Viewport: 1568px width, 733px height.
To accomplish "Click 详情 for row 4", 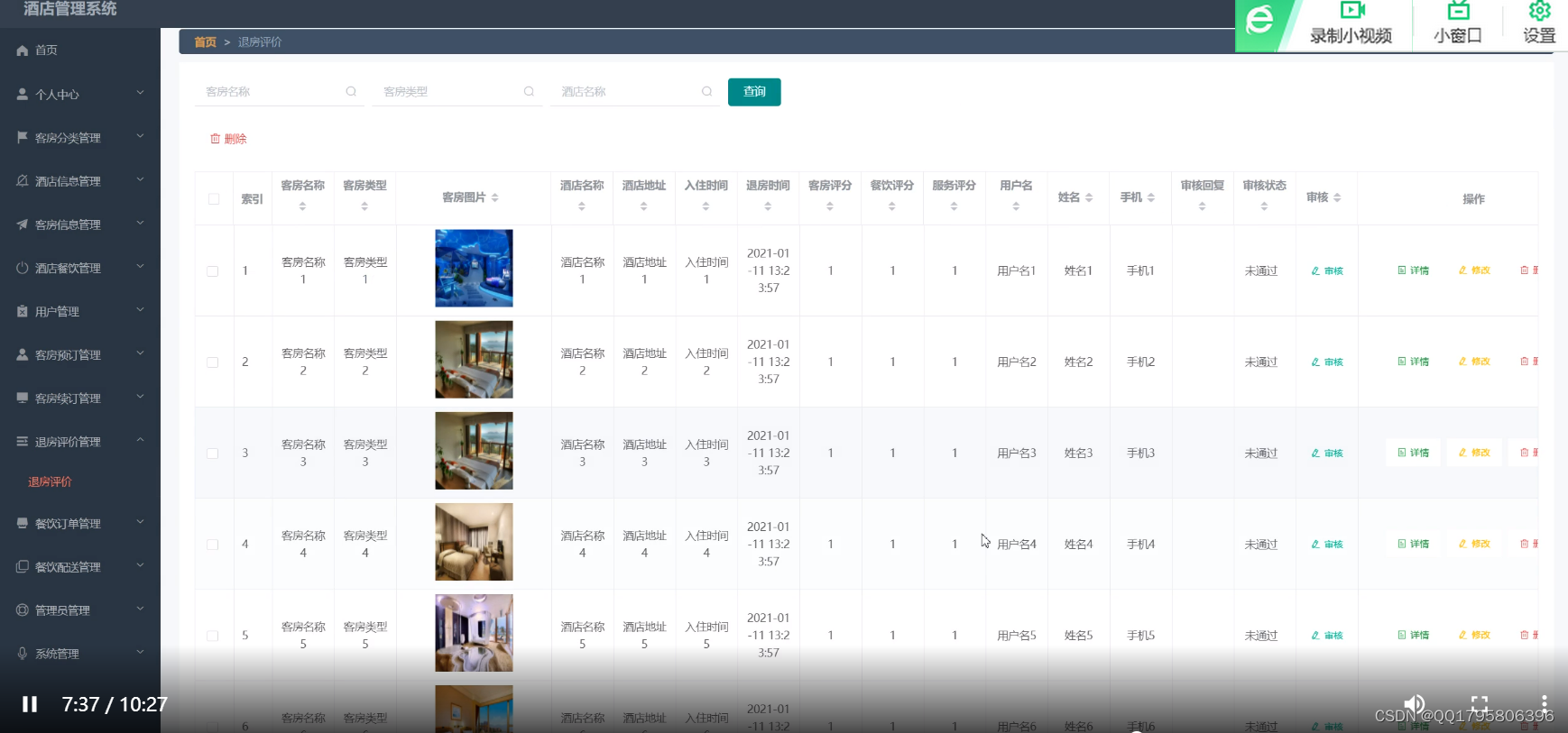I will click(x=1413, y=545).
